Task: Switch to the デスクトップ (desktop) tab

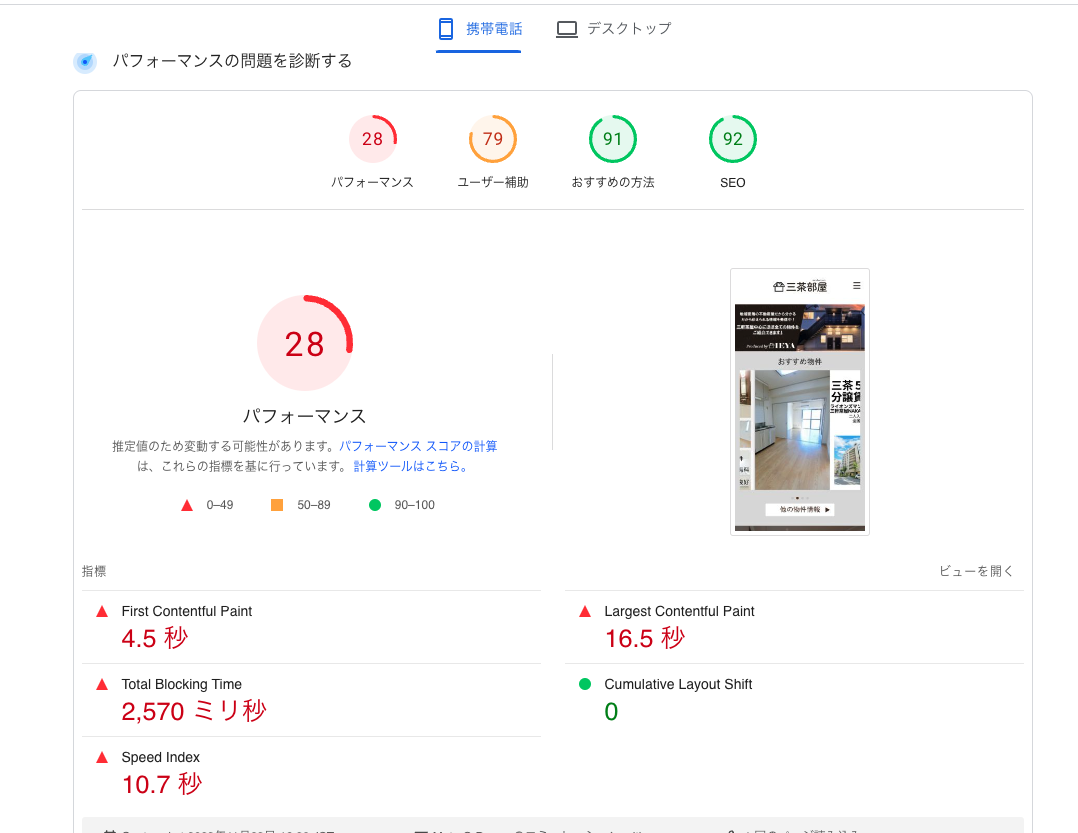Action: [613, 29]
